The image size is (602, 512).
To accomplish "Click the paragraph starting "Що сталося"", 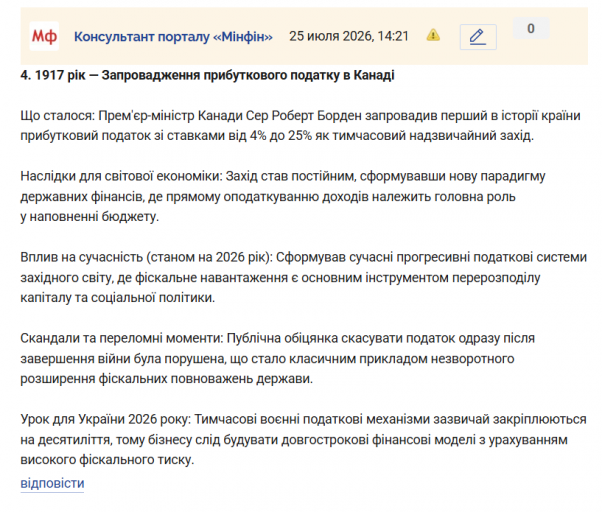I will [x=300, y=126].
